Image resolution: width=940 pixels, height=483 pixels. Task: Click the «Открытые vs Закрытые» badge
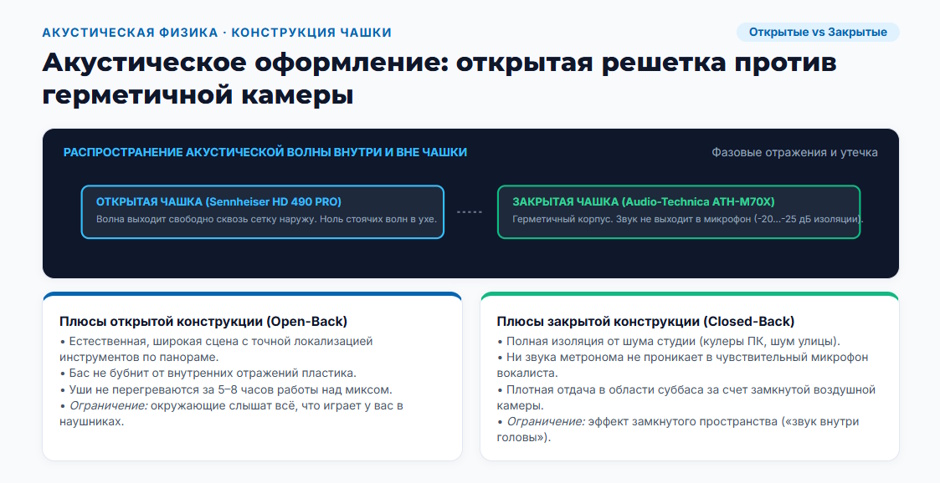click(818, 32)
